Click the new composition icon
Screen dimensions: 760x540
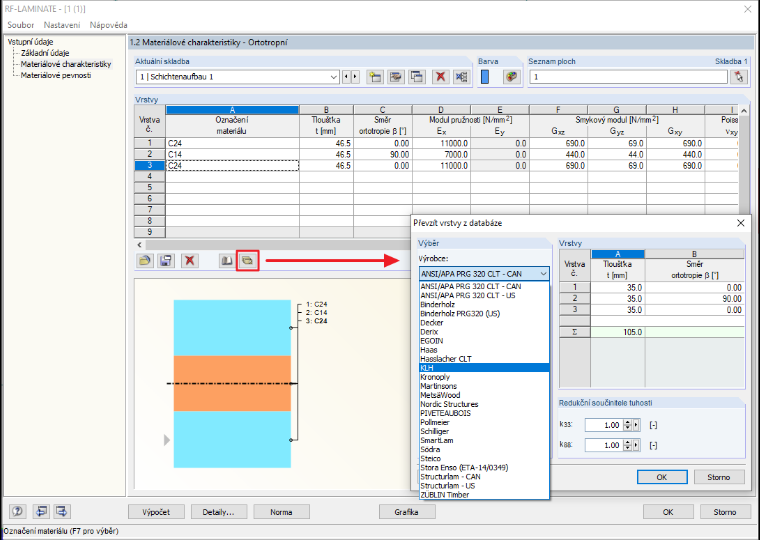click(x=375, y=77)
